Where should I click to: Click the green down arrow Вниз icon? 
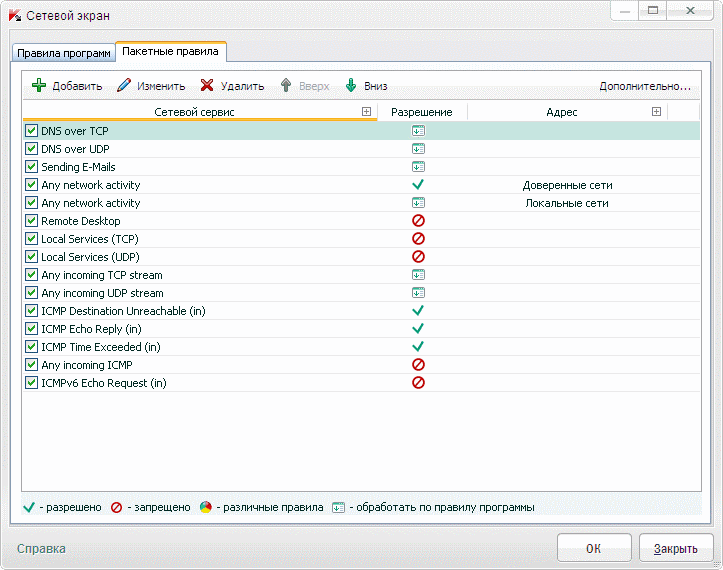351,86
